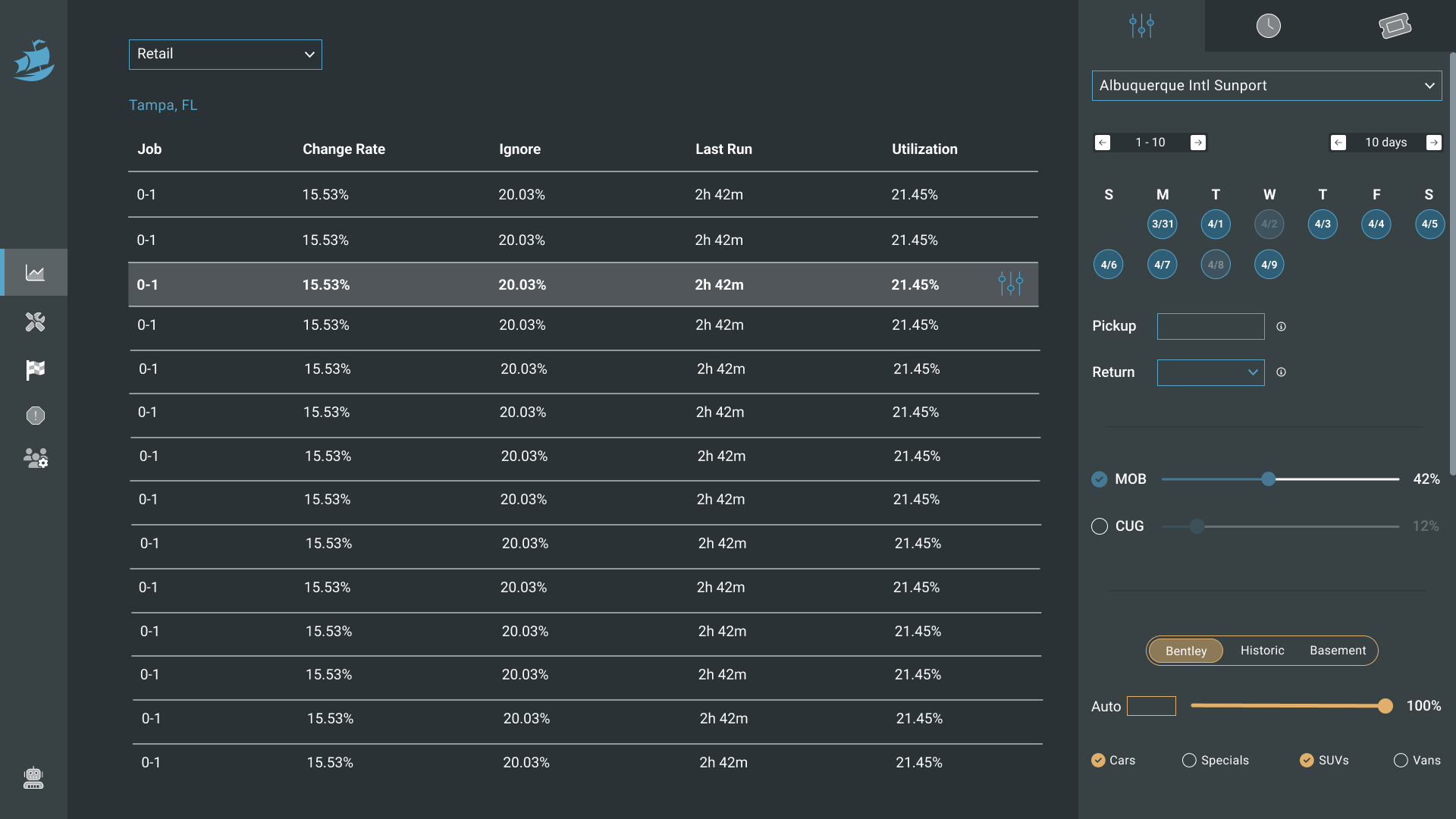The image size is (1456, 819).
Task: Switch to the ticket tab
Action: coord(1394,26)
